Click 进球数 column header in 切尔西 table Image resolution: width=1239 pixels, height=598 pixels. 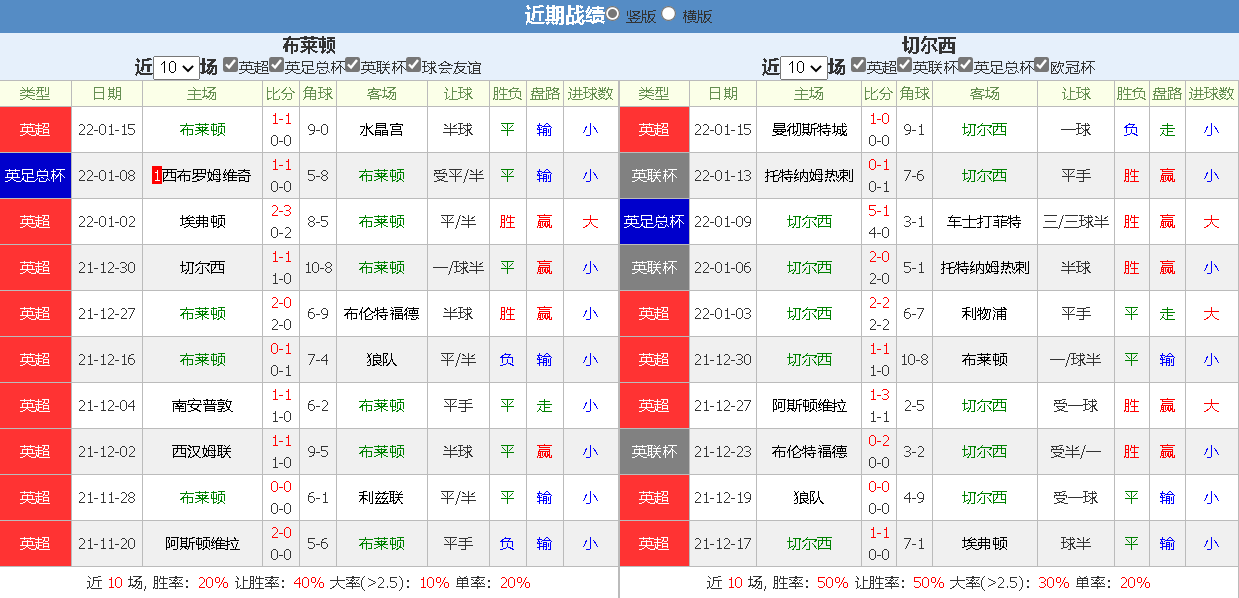tap(1211, 93)
